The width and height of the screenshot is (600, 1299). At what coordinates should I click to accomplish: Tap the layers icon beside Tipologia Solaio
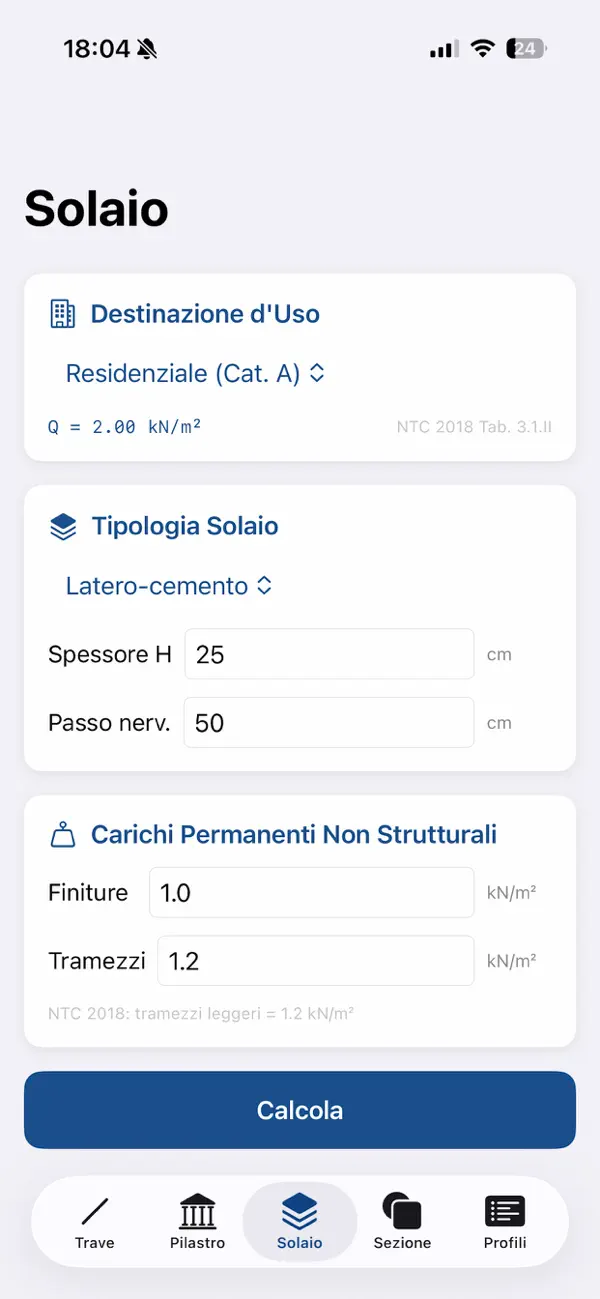63,526
